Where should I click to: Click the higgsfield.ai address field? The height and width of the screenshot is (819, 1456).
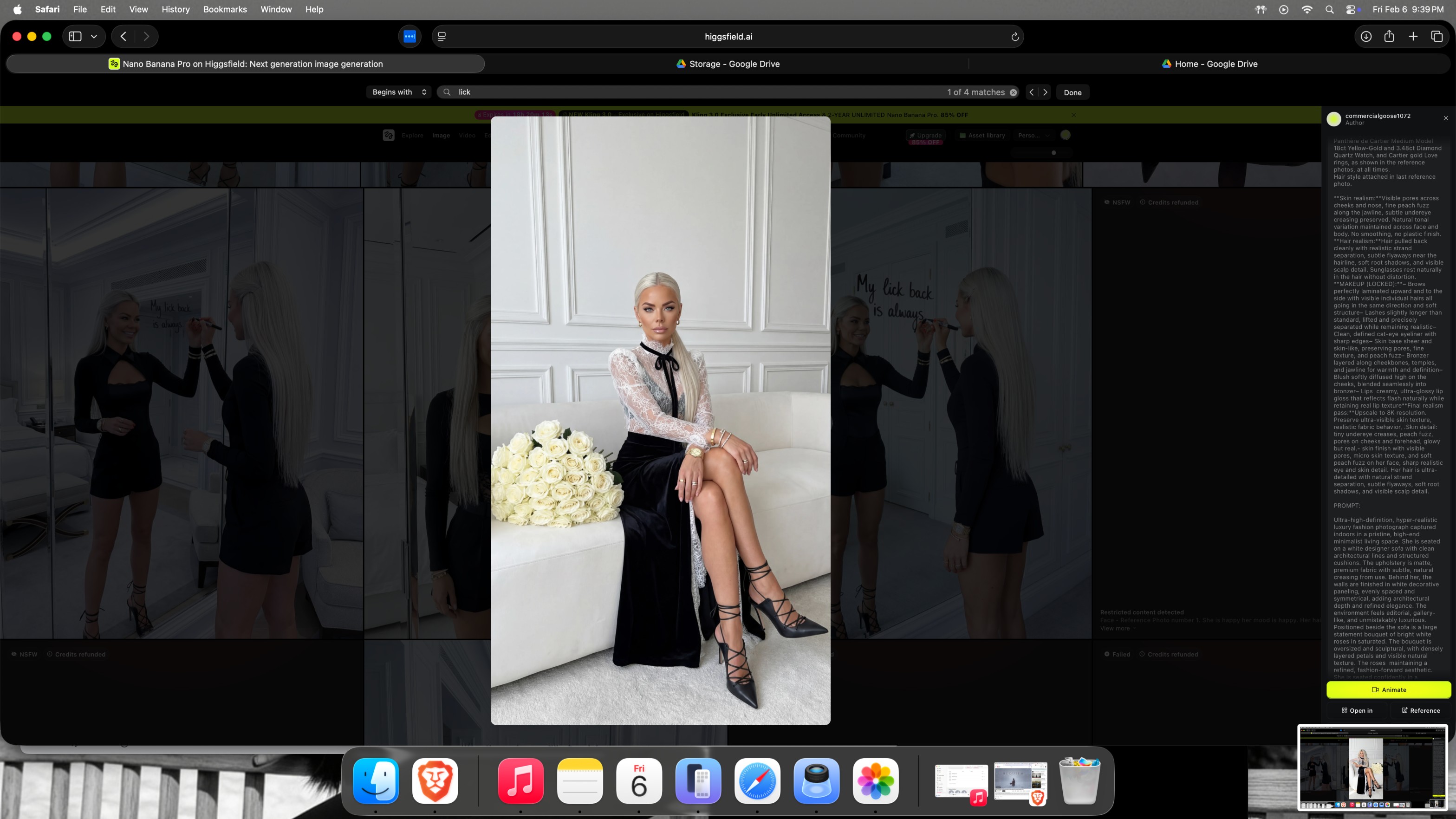pyautogui.click(x=728, y=37)
